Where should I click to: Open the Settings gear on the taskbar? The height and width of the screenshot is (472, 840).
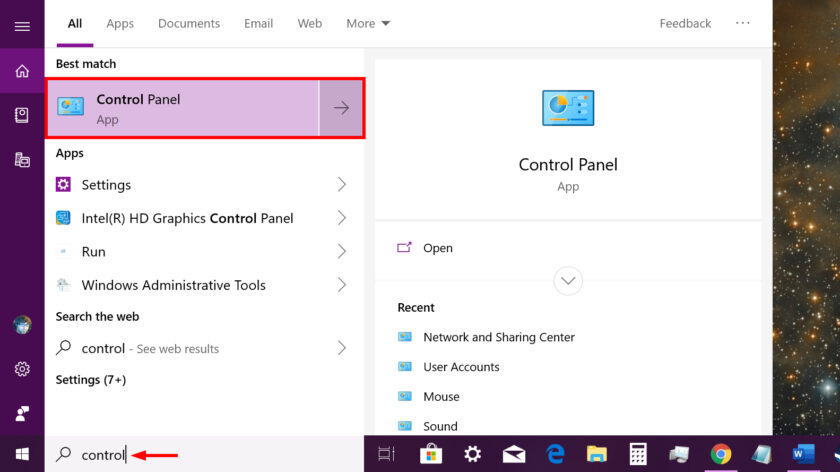(x=472, y=454)
